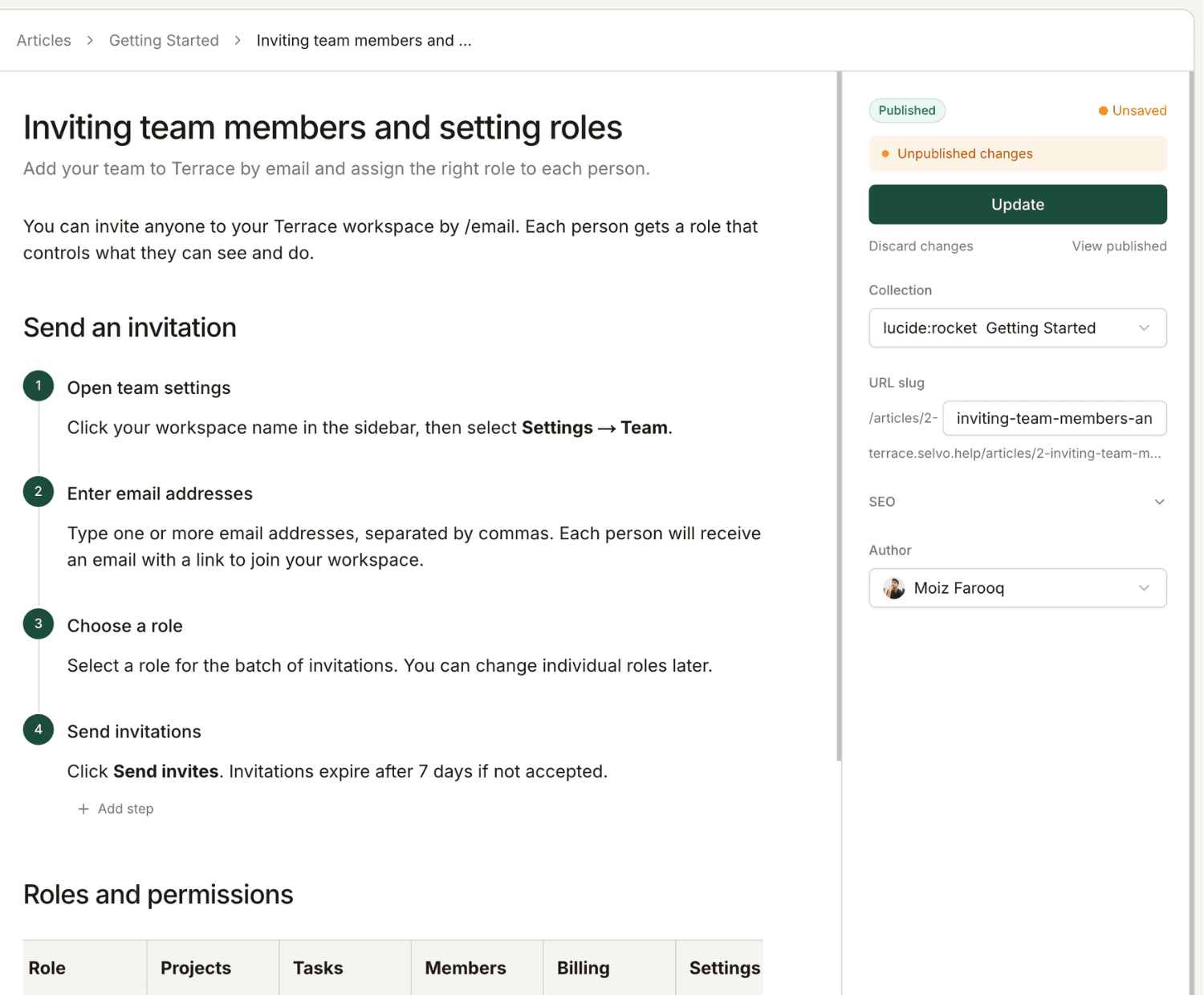Viewport: 1204px width, 995px height.
Task: Click Moiz Farooq's avatar picture
Action: click(894, 588)
